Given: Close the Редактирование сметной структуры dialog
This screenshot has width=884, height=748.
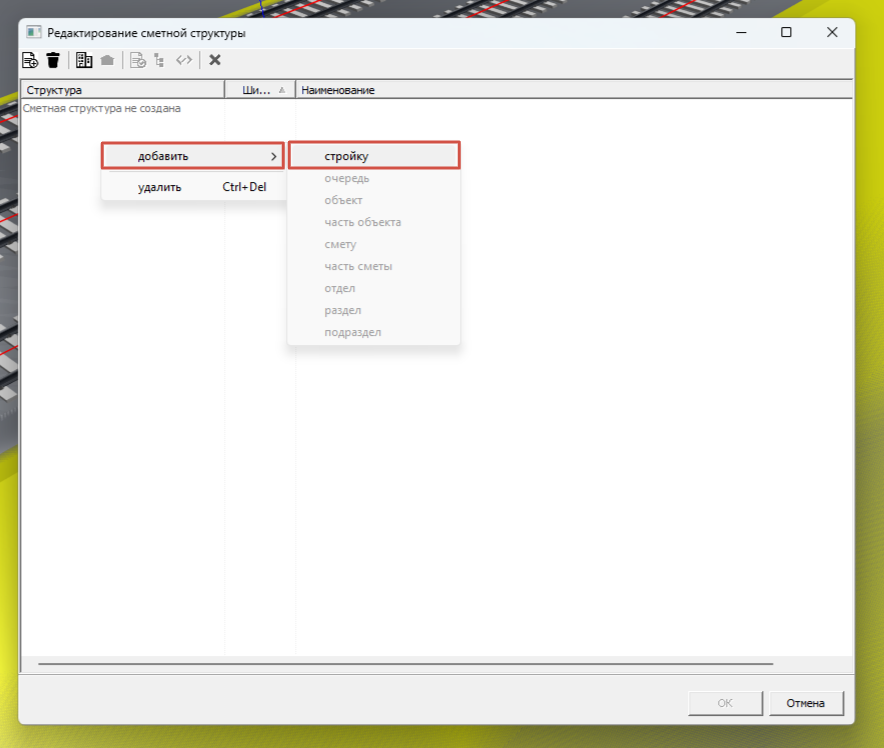Looking at the screenshot, I should coord(832,33).
